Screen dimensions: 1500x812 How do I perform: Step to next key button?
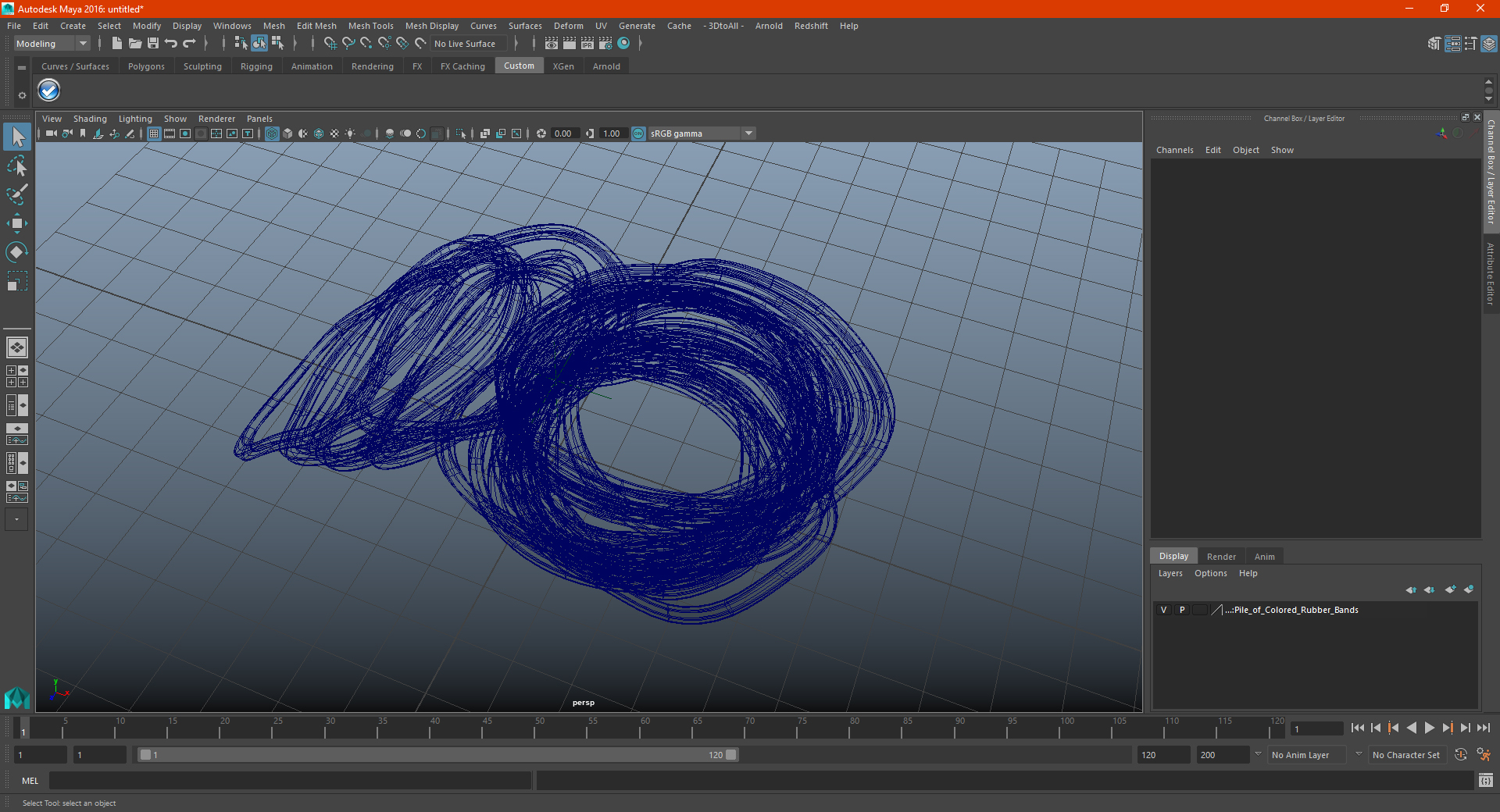coord(1448,728)
